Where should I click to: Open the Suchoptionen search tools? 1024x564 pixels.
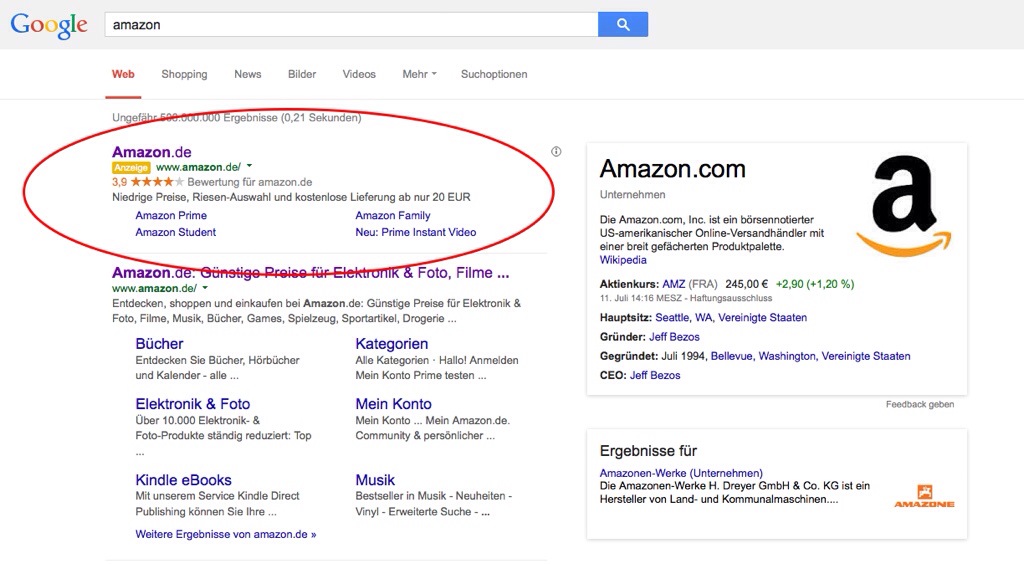(494, 74)
